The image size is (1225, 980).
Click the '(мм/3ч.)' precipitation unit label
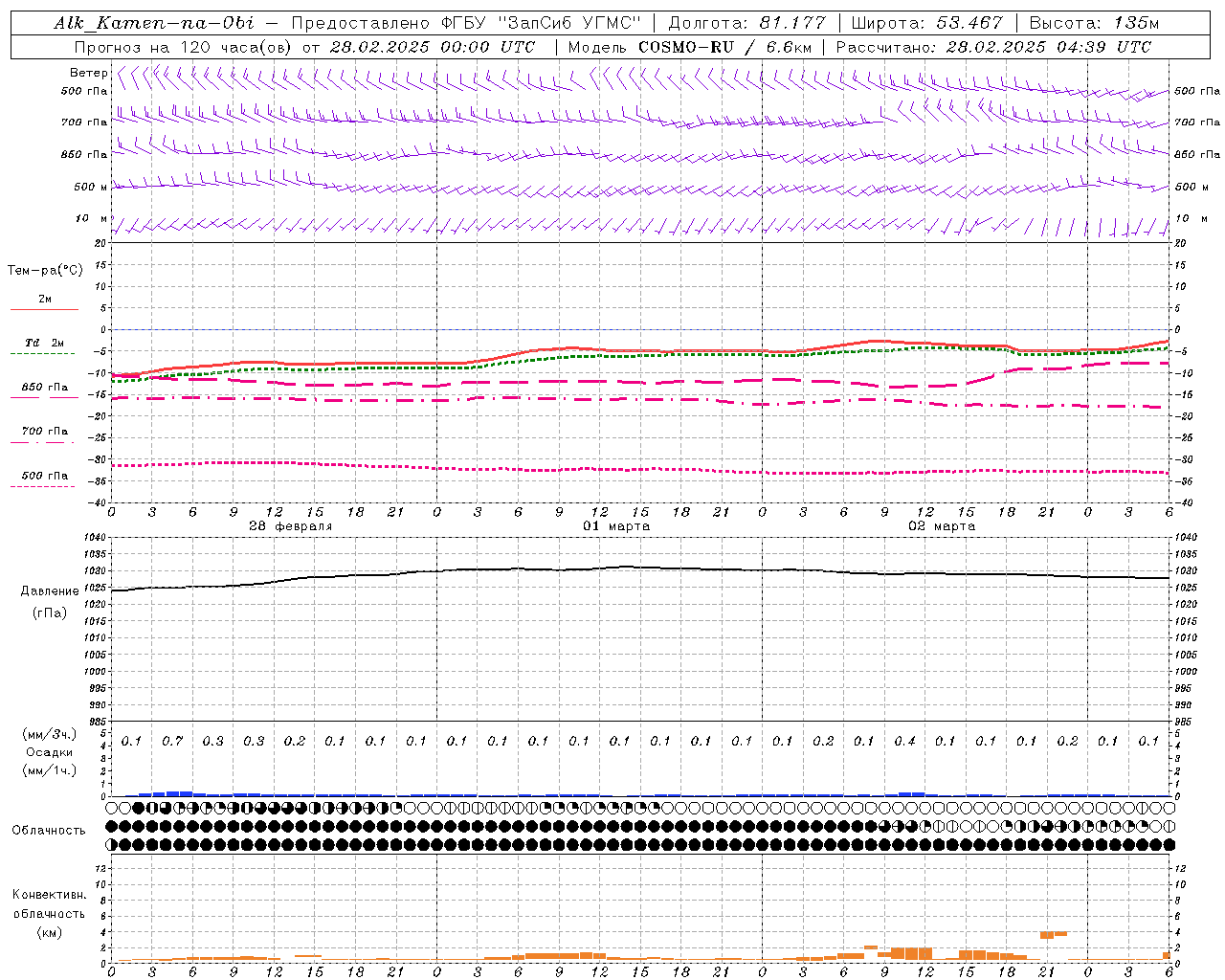coord(50,734)
